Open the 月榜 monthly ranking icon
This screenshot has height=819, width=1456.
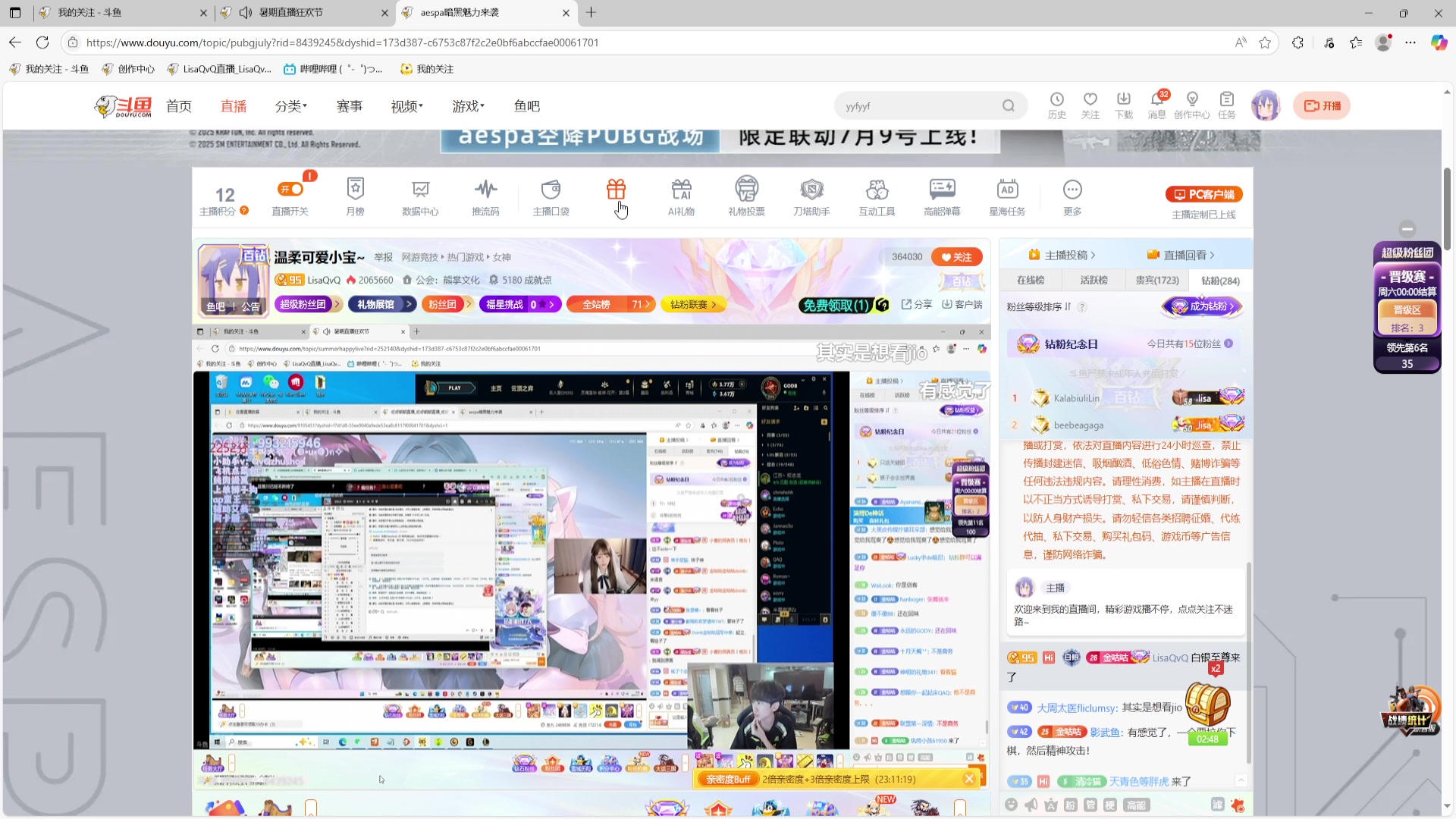(x=355, y=197)
